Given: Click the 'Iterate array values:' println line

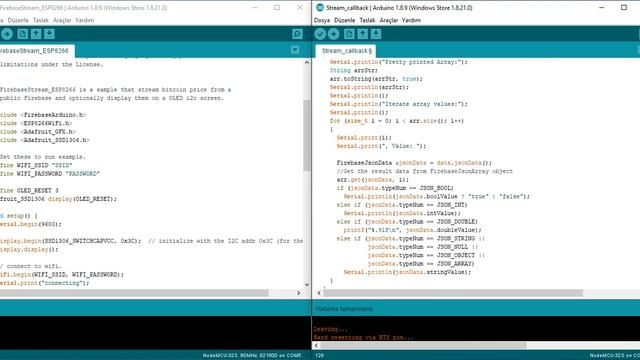Looking at the screenshot, I should pos(399,104).
